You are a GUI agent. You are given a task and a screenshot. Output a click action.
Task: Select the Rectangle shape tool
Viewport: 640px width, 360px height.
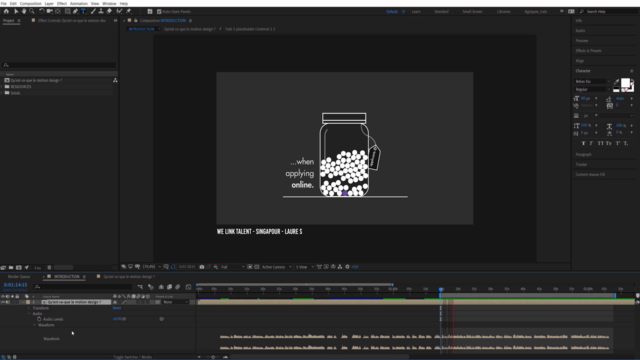click(68, 11)
